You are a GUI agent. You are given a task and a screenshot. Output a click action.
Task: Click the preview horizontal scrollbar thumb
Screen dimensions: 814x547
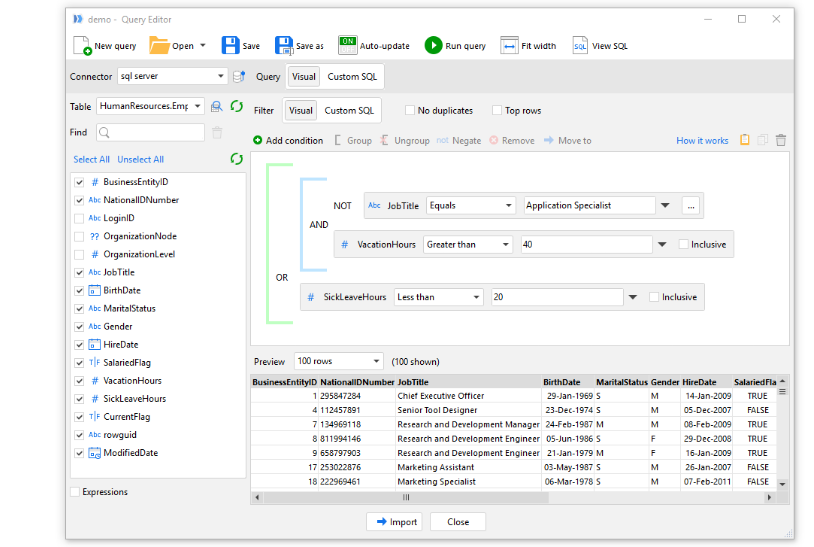[405, 497]
